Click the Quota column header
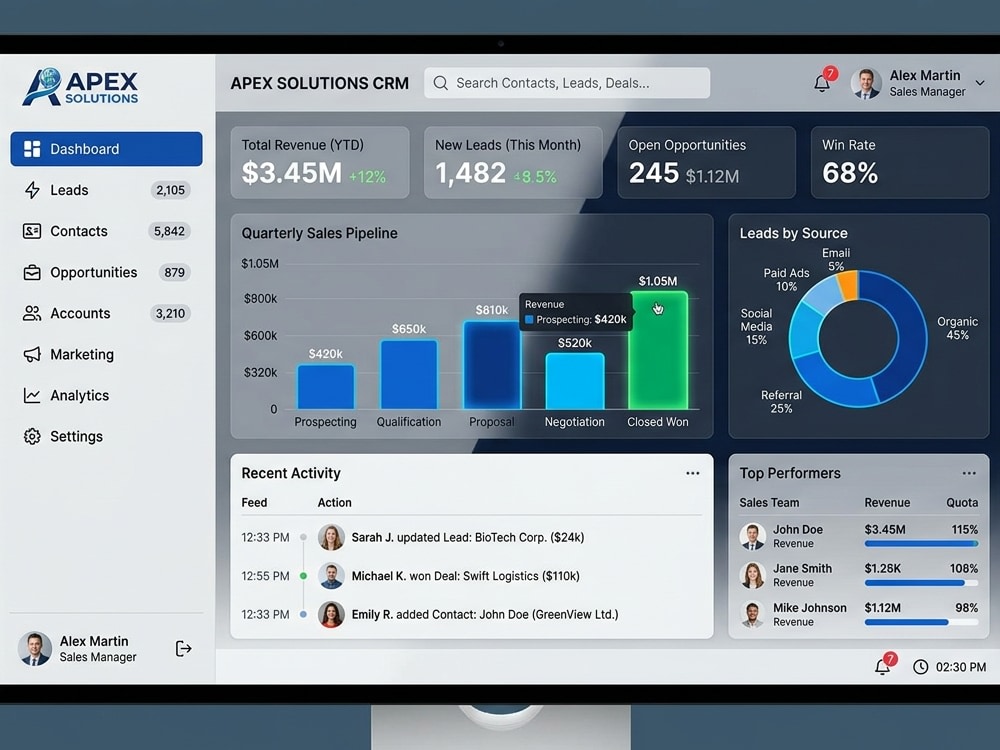The image size is (1000, 750). tap(962, 503)
